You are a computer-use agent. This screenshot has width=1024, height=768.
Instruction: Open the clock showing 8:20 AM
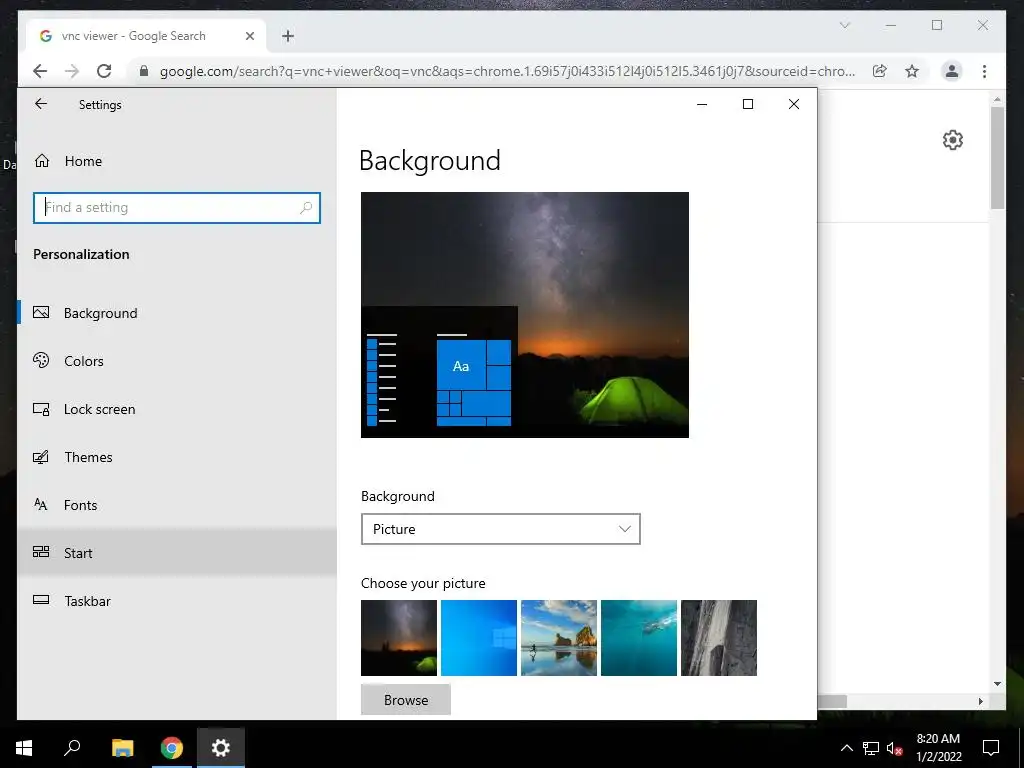click(x=938, y=748)
